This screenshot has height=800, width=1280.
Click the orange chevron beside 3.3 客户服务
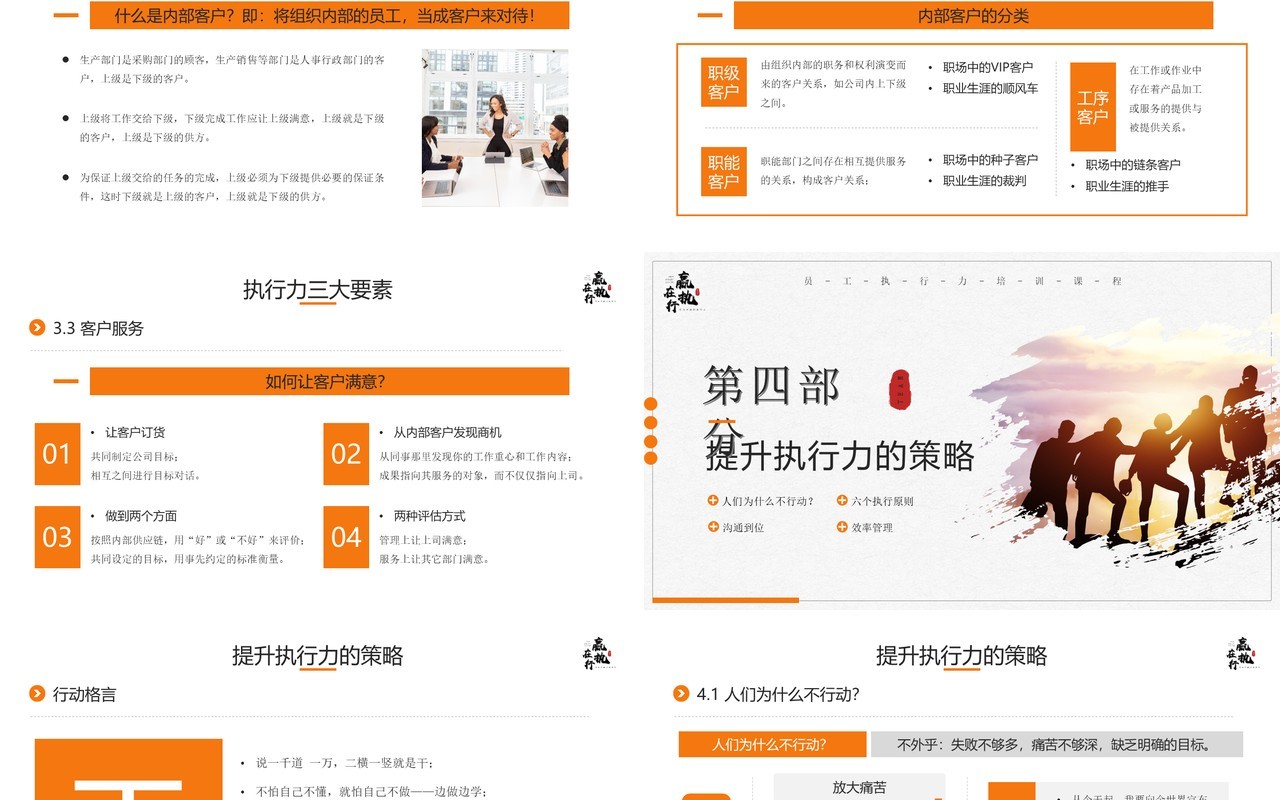pyautogui.click(x=37, y=327)
